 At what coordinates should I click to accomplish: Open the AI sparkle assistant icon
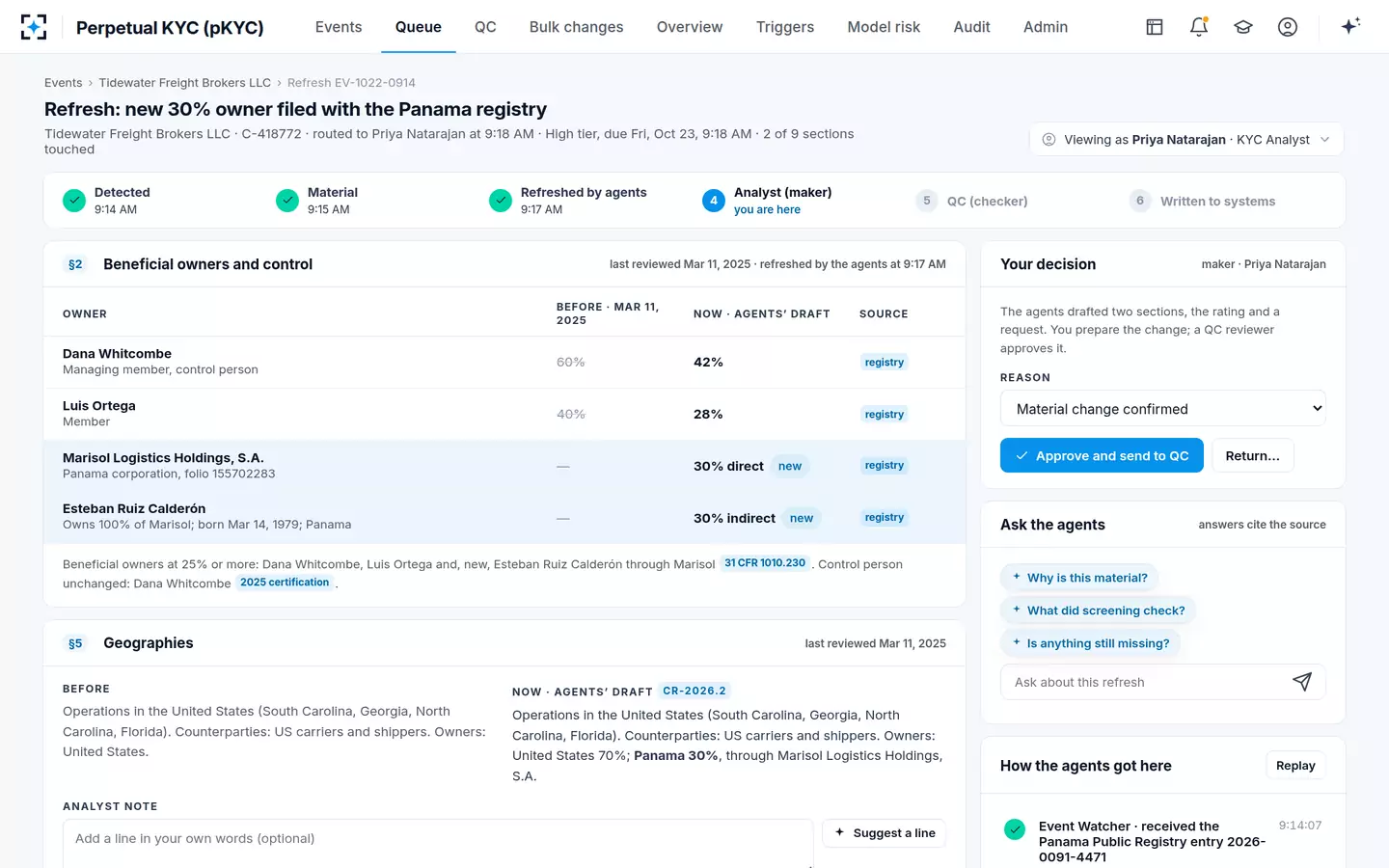1350,26
